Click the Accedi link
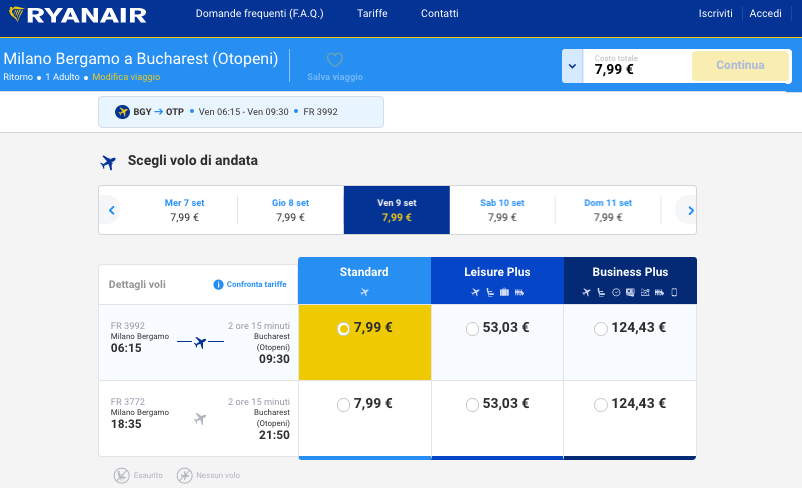The image size is (802, 488). point(765,14)
